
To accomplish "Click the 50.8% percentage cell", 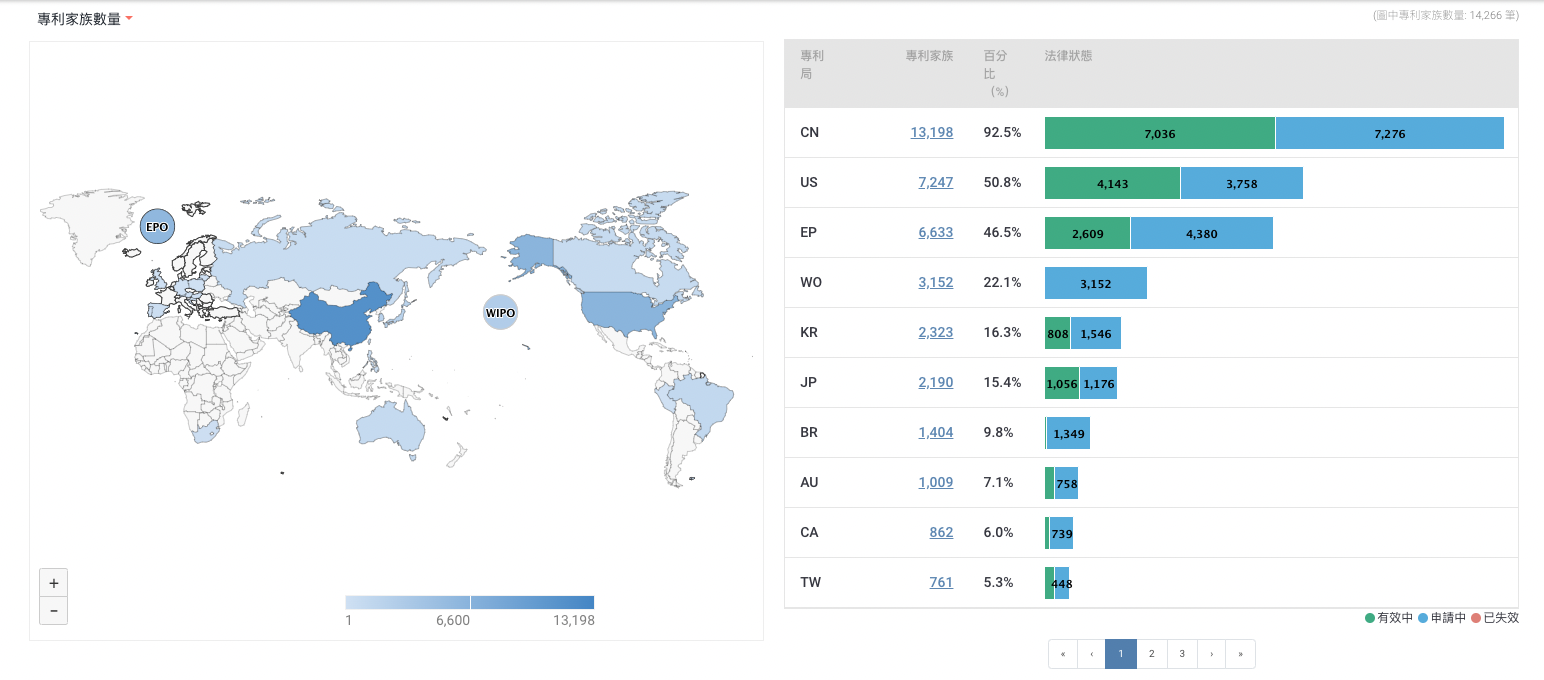I will [x=1002, y=182].
